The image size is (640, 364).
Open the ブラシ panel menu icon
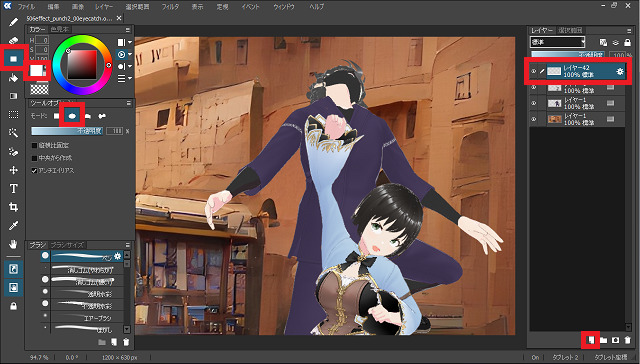coord(128,245)
